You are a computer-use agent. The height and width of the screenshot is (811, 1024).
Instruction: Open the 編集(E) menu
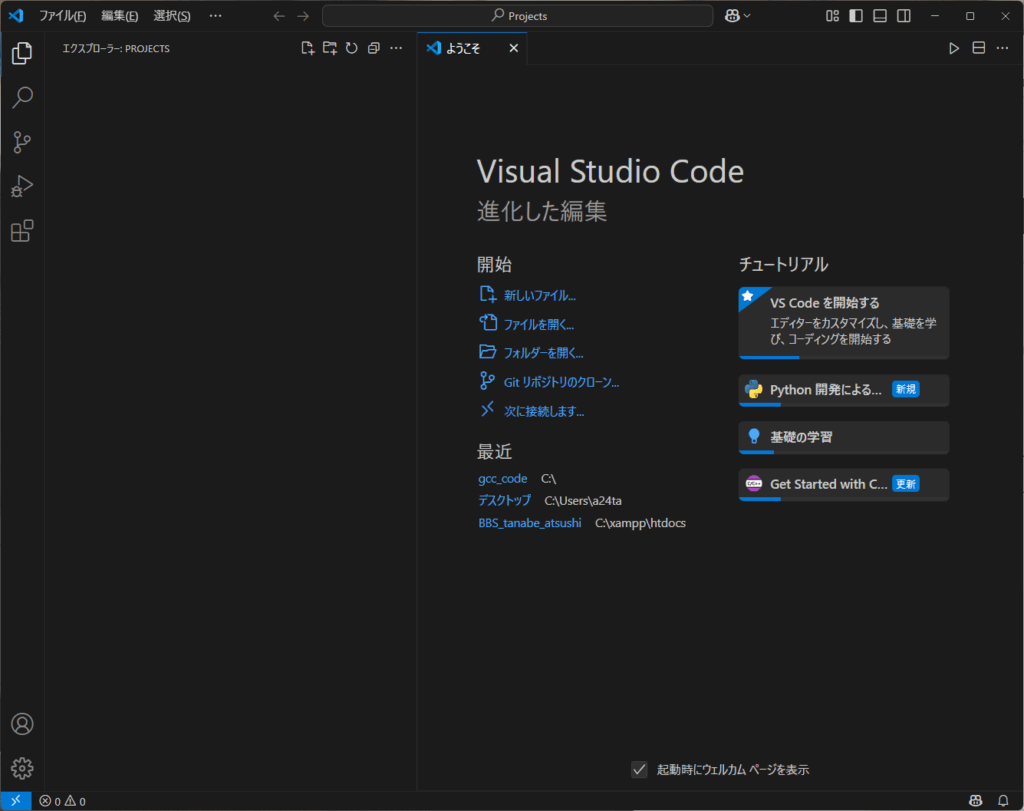point(120,16)
